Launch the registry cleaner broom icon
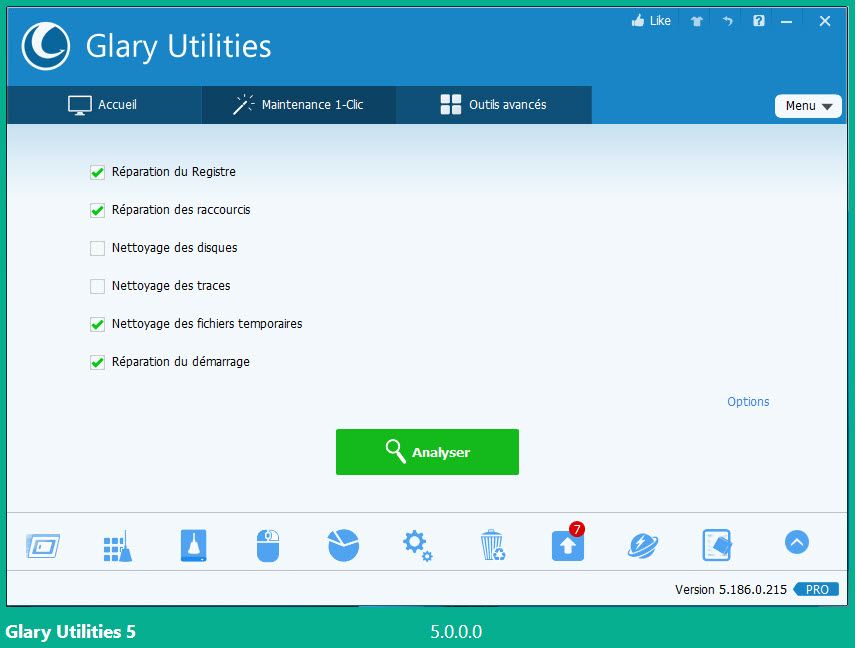 coord(118,545)
